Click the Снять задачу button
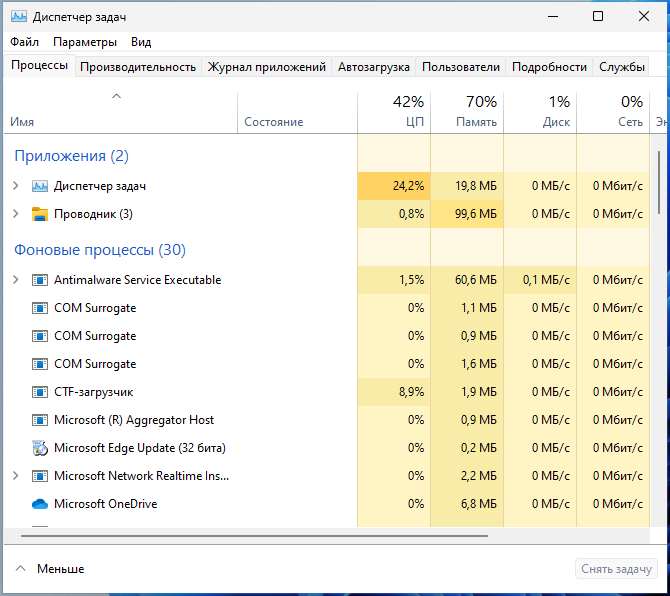The height and width of the screenshot is (596, 670). coord(616,569)
